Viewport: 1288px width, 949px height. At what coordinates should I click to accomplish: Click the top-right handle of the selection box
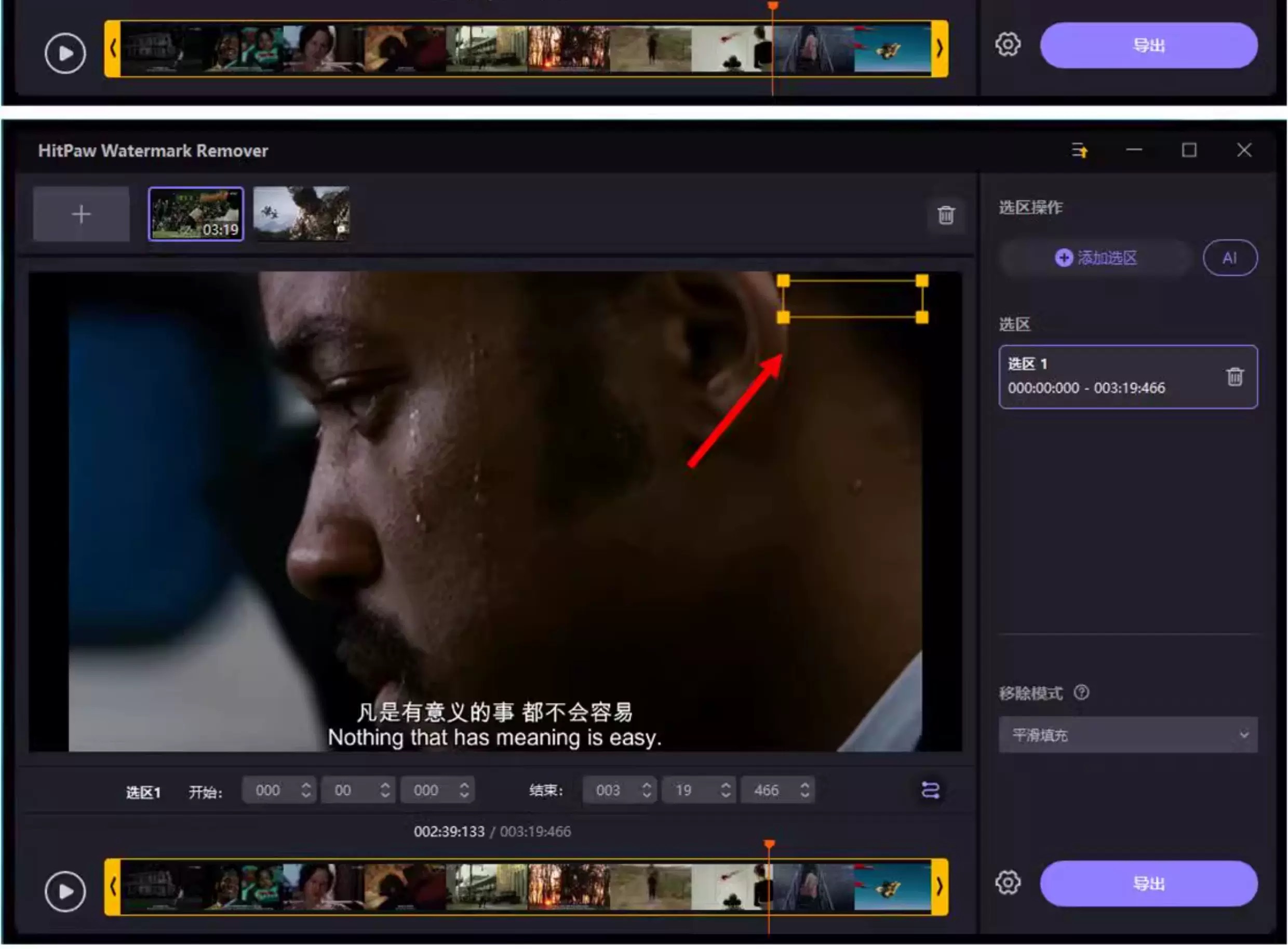(922, 281)
